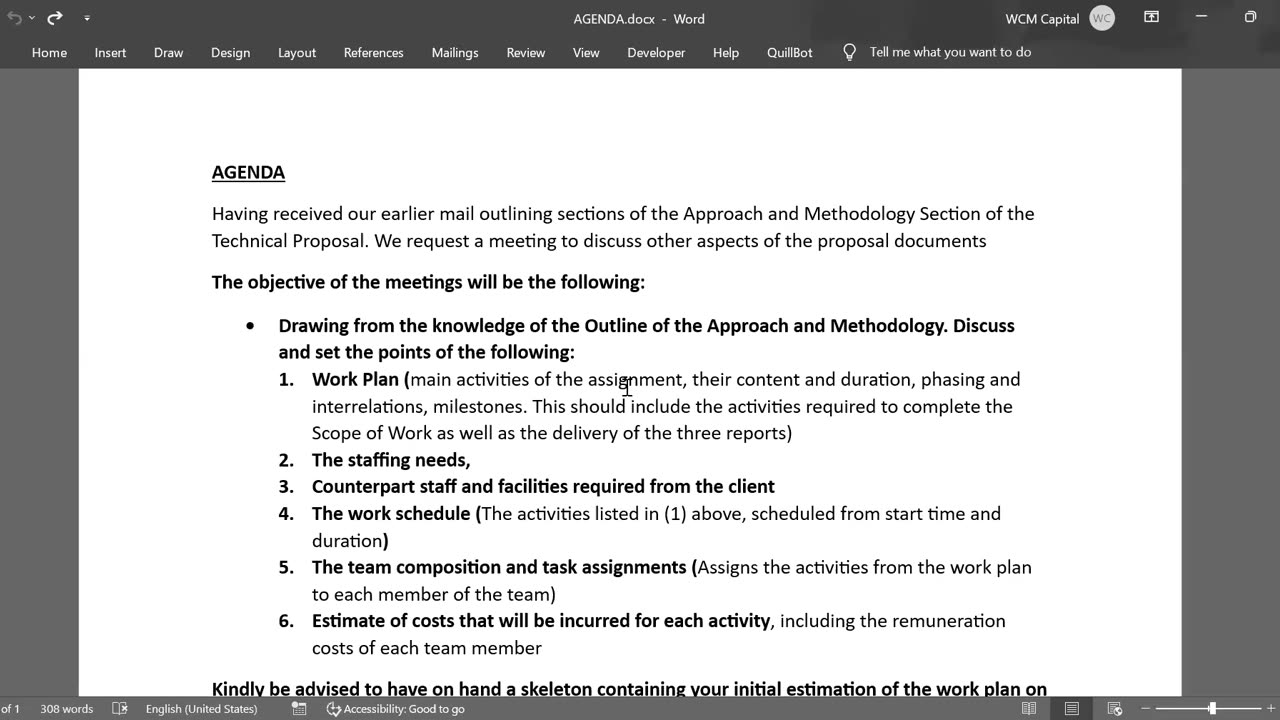Click 'Kindly be advised to have on hand' line
Screen dimensions: 1280x720
(x=629, y=689)
